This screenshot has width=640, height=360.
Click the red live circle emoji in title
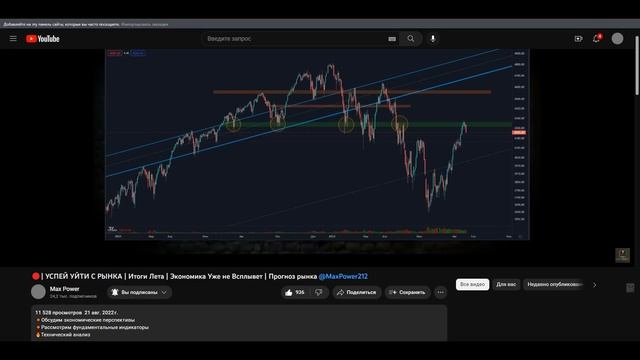coord(36,276)
